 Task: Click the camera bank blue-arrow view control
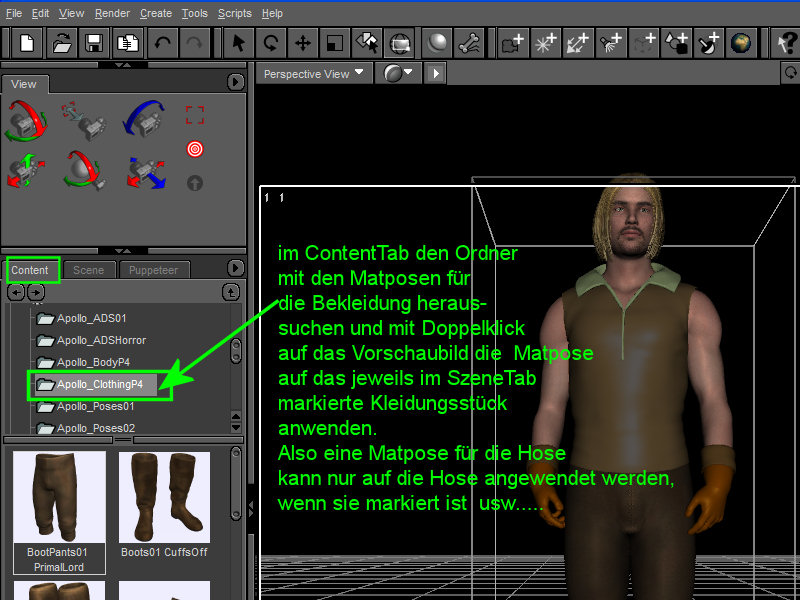click(144, 118)
